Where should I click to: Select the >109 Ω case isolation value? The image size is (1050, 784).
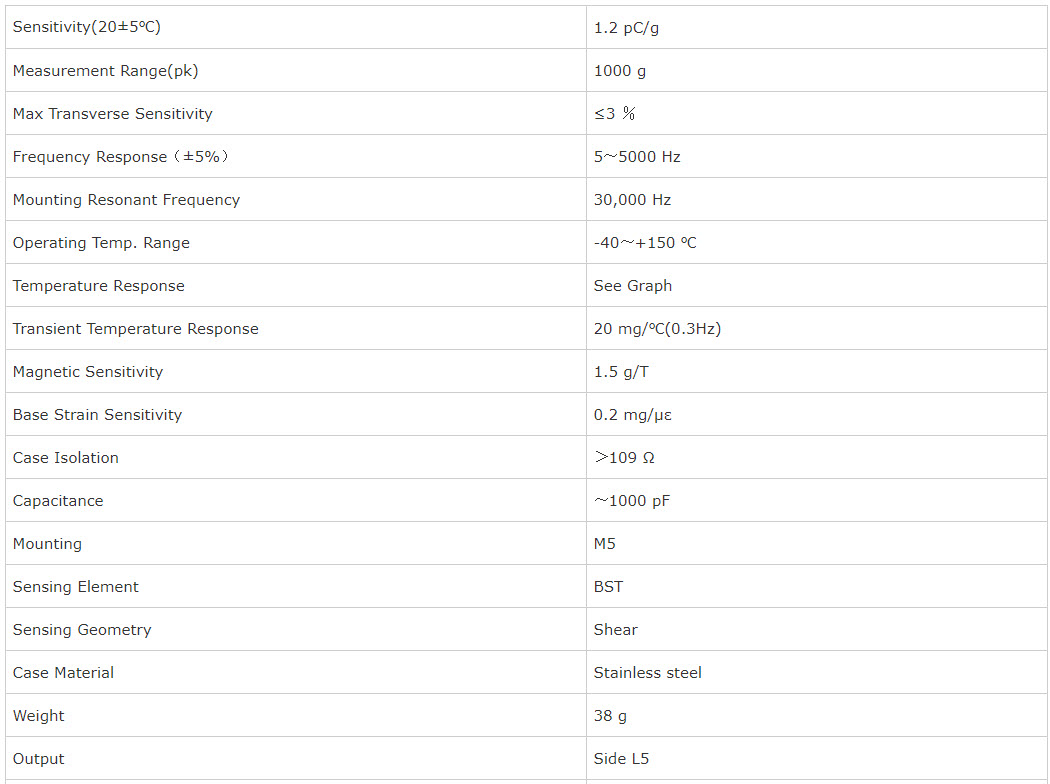(x=624, y=458)
